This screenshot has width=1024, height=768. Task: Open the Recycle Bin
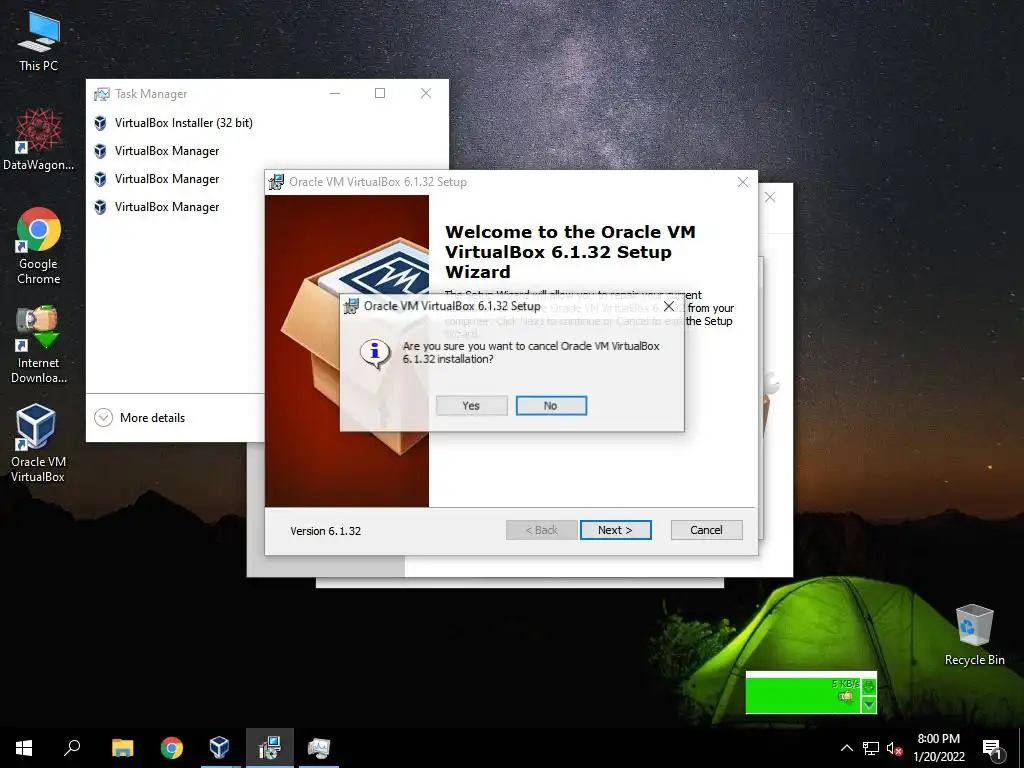[974, 635]
